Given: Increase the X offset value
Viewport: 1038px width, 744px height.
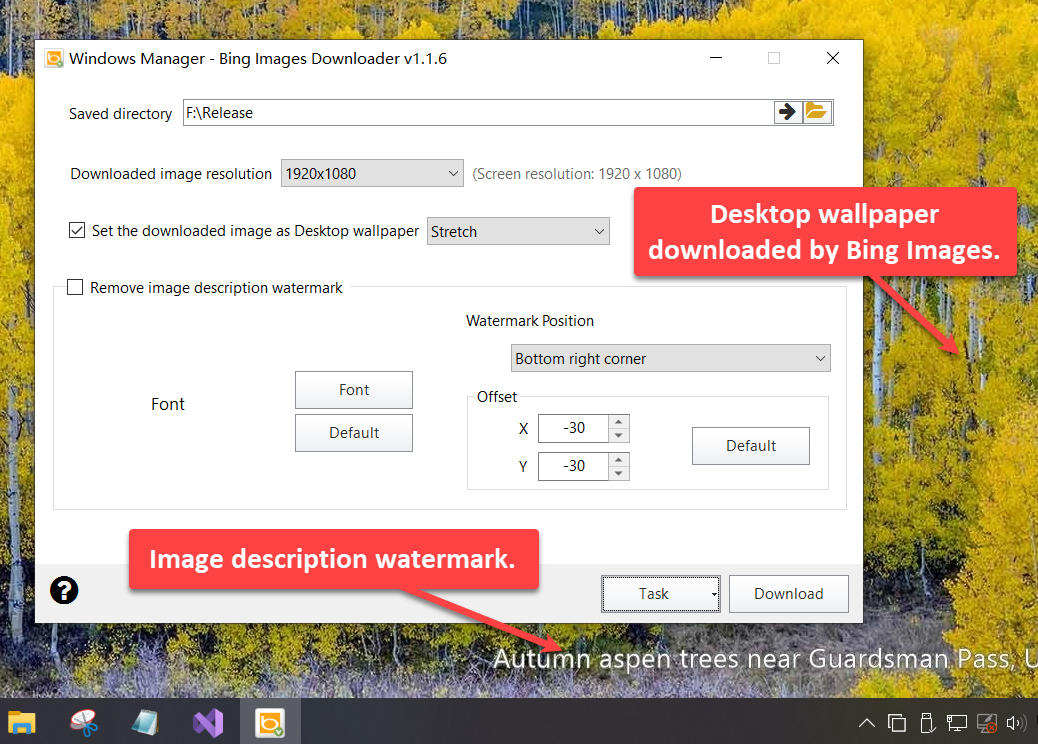Looking at the screenshot, I should [x=618, y=422].
